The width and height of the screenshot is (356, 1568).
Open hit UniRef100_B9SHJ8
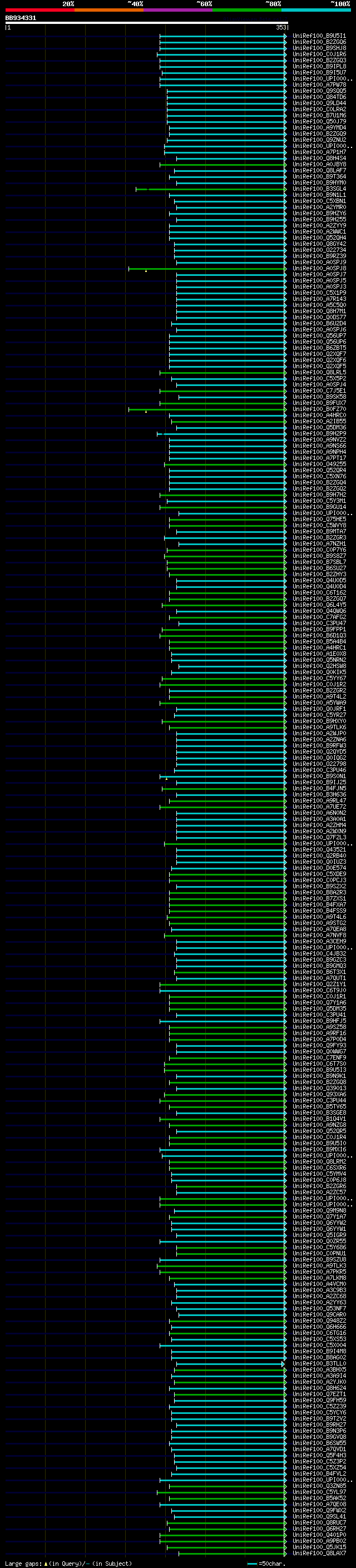click(319, 48)
